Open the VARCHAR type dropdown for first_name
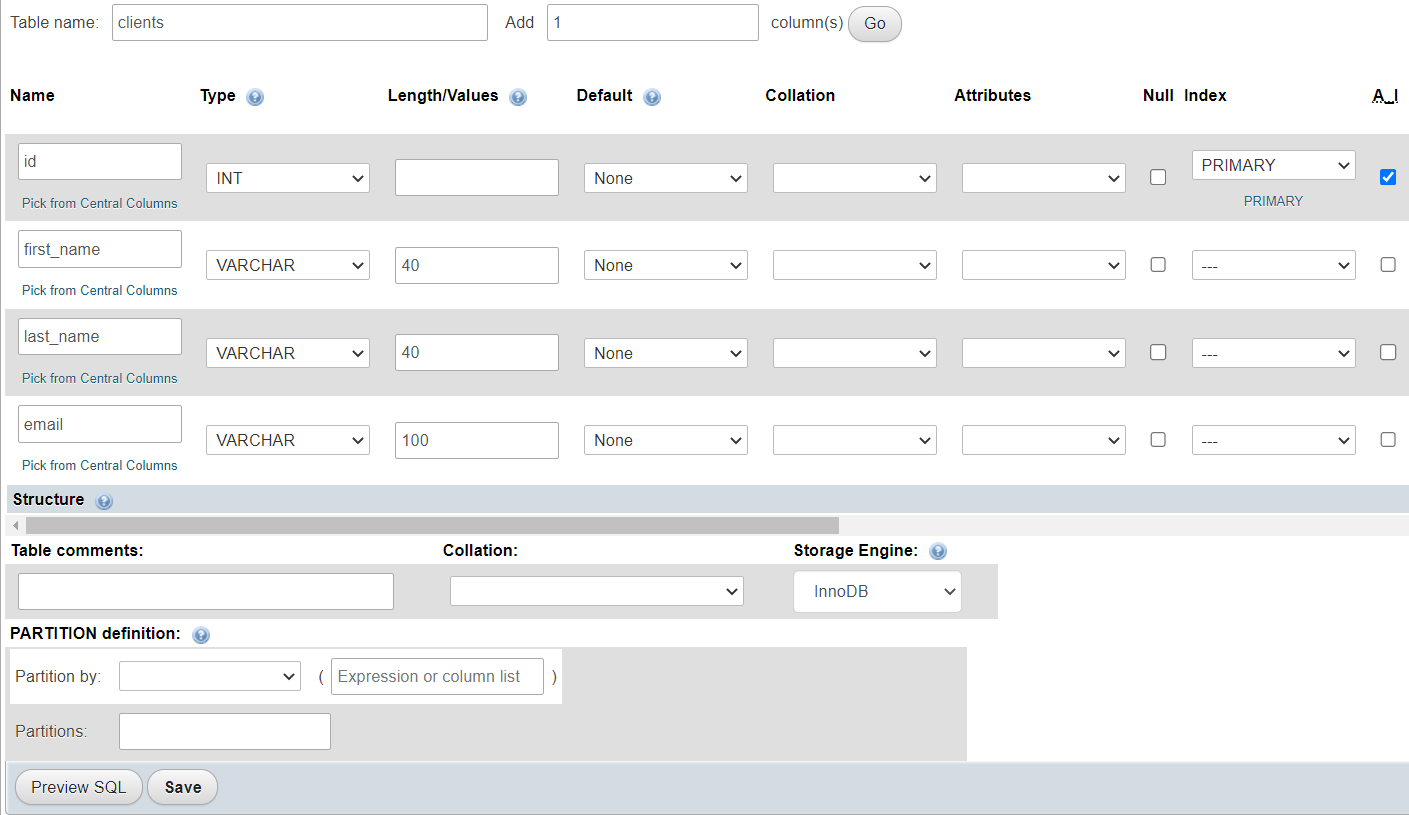Image resolution: width=1409 pixels, height=815 pixels. pyautogui.click(x=288, y=265)
